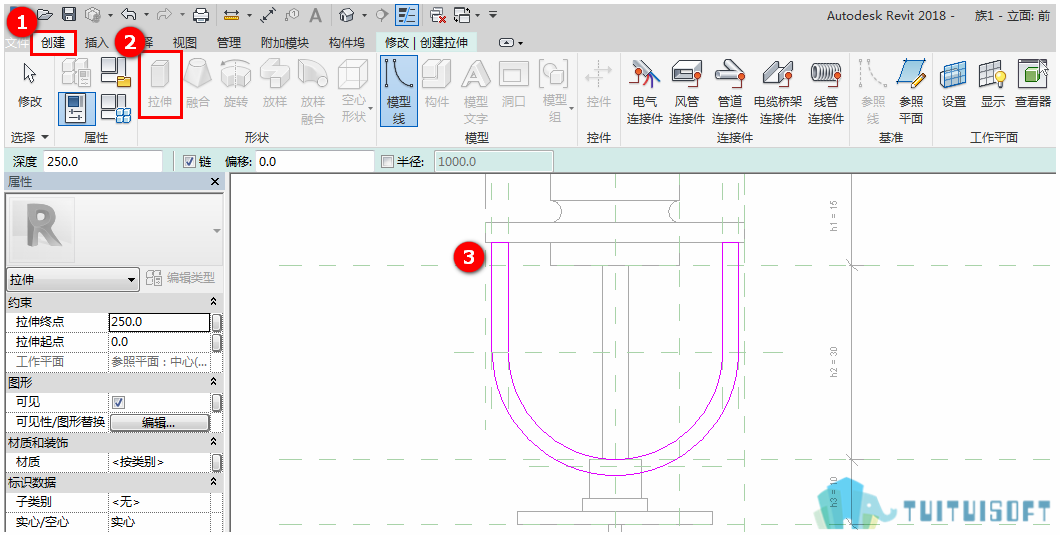Viewport: 1060px width, 535px height.
Task: Close the 属性 properties panel
Action: [215, 182]
